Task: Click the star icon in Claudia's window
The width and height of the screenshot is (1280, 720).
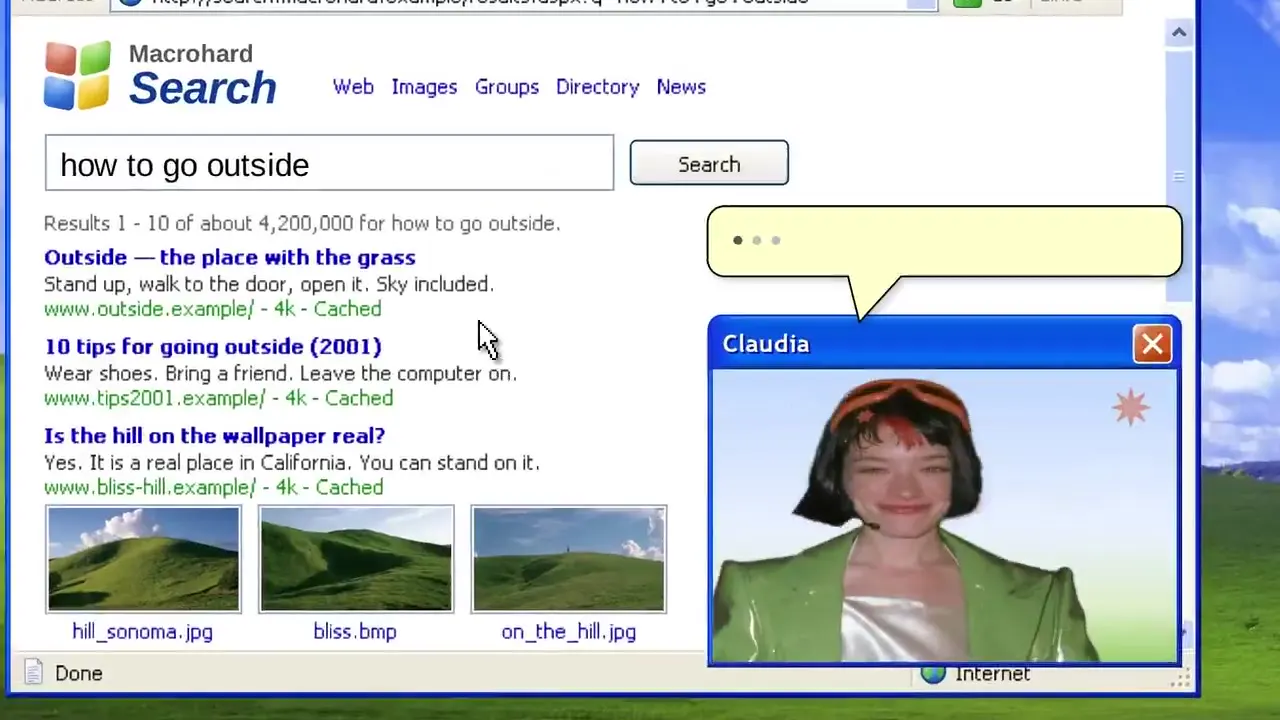Action: pyautogui.click(x=1131, y=408)
